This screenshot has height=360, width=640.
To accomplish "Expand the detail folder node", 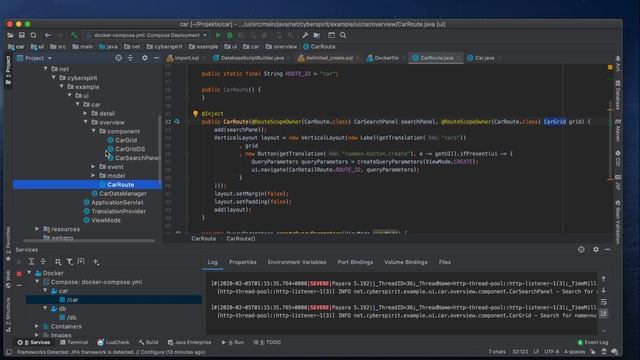I will 86,113.
